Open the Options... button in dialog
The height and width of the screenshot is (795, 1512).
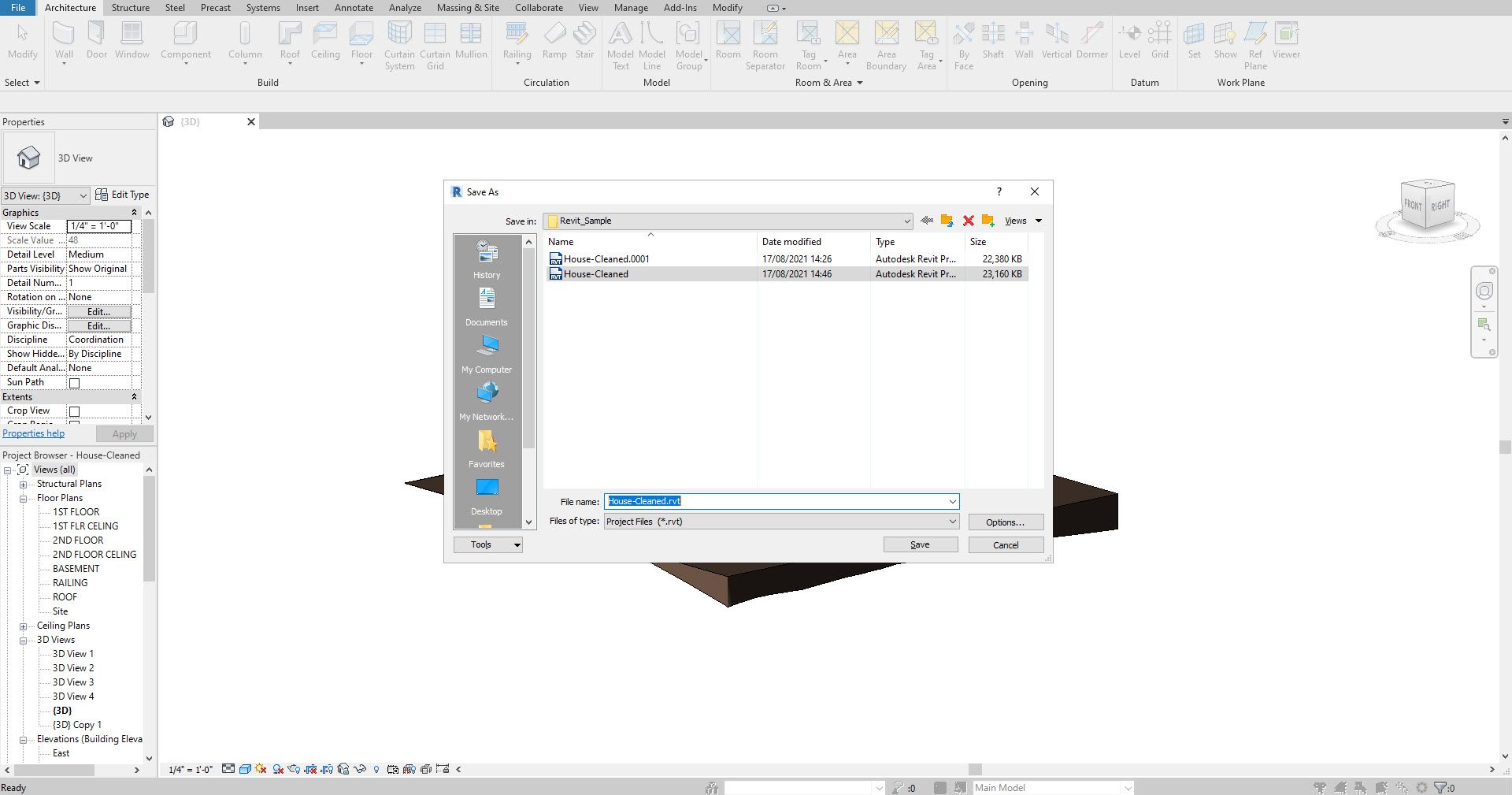point(1005,522)
